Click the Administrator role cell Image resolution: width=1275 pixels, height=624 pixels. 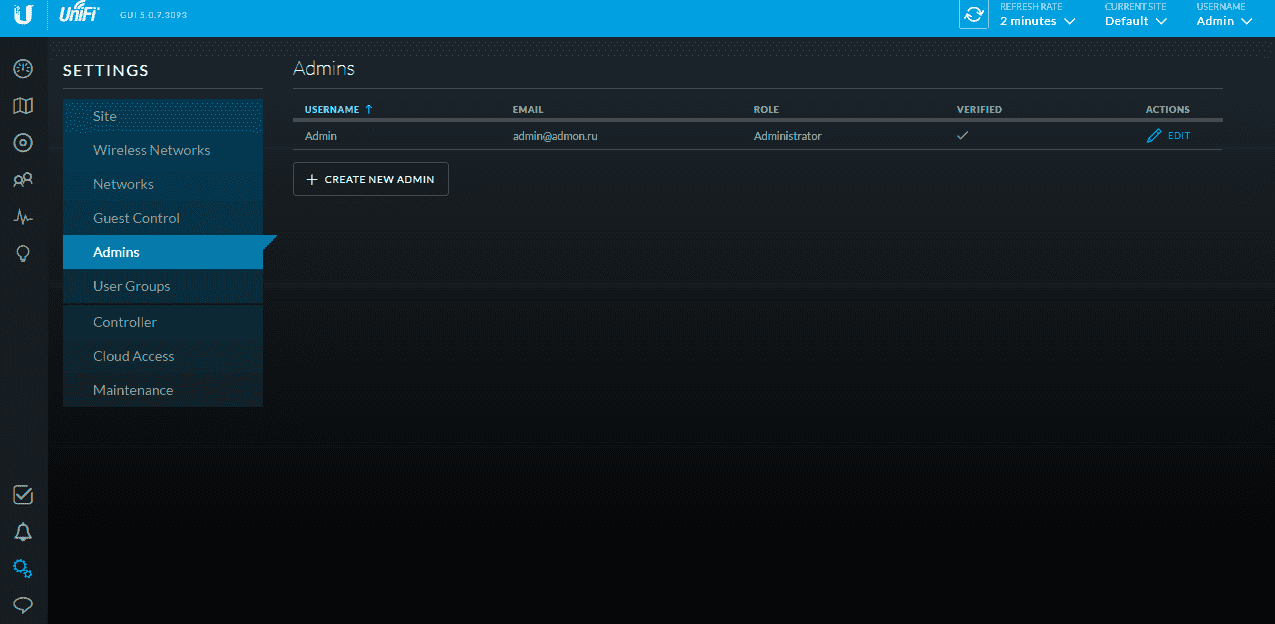[x=788, y=136]
